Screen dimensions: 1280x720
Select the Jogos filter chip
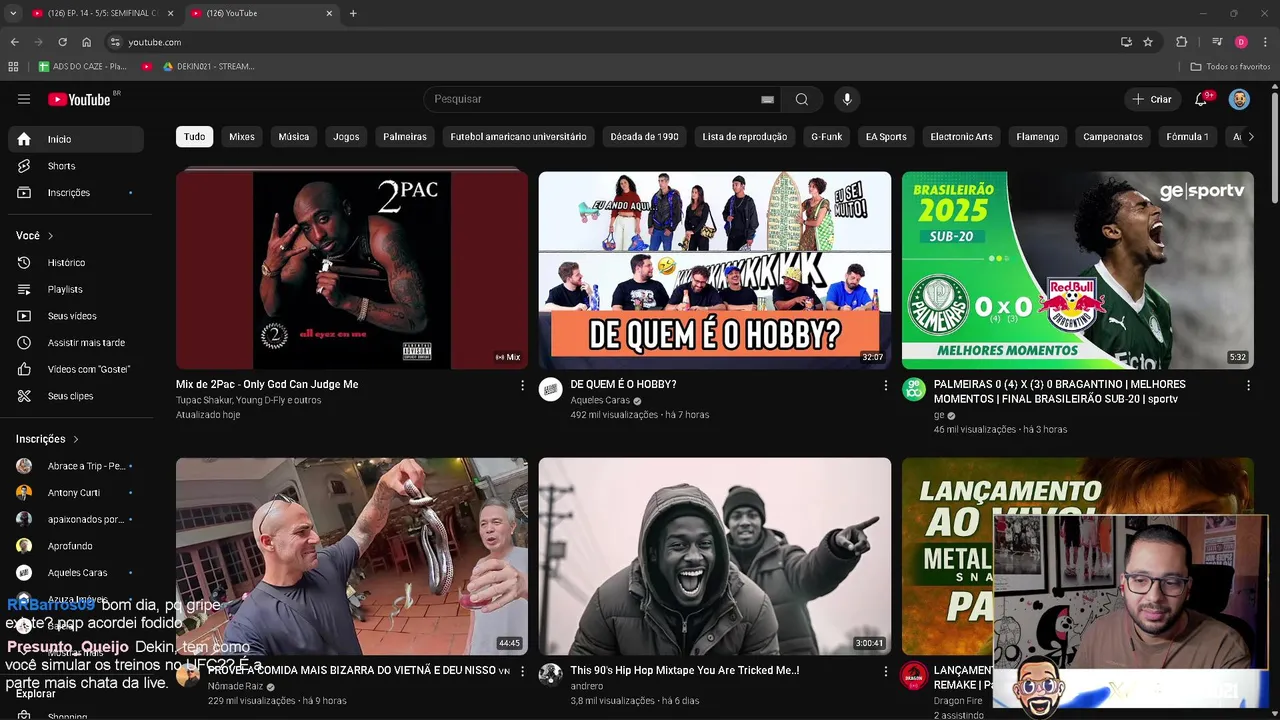[x=346, y=137]
